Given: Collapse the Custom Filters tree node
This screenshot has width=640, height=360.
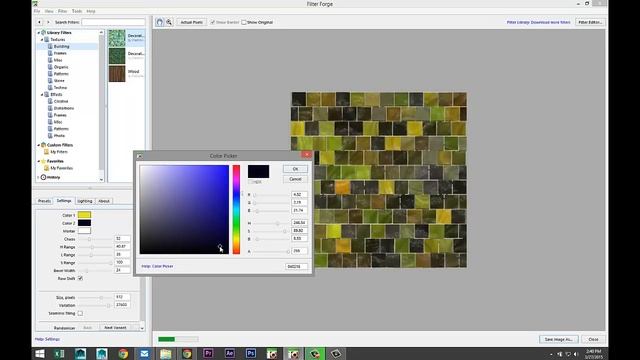Looking at the screenshot, I should tap(39, 145).
